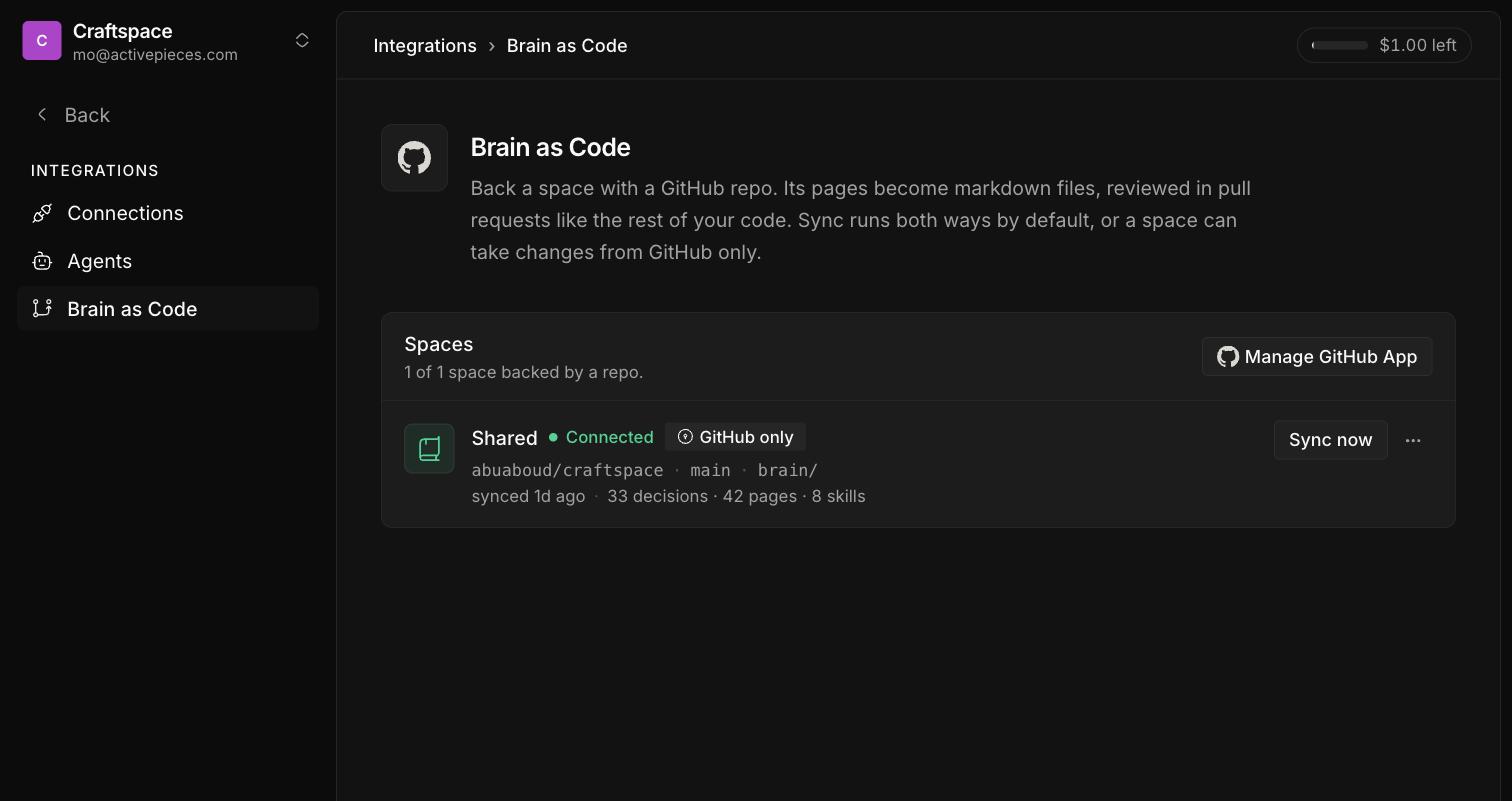Image resolution: width=1512 pixels, height=801 pixels.
Task: Open the workspace switcher chevron
Action: click(302, 41)
